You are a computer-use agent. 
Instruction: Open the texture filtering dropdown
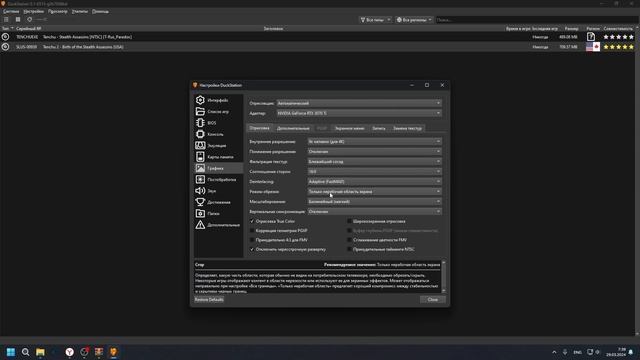coord(374,162)
